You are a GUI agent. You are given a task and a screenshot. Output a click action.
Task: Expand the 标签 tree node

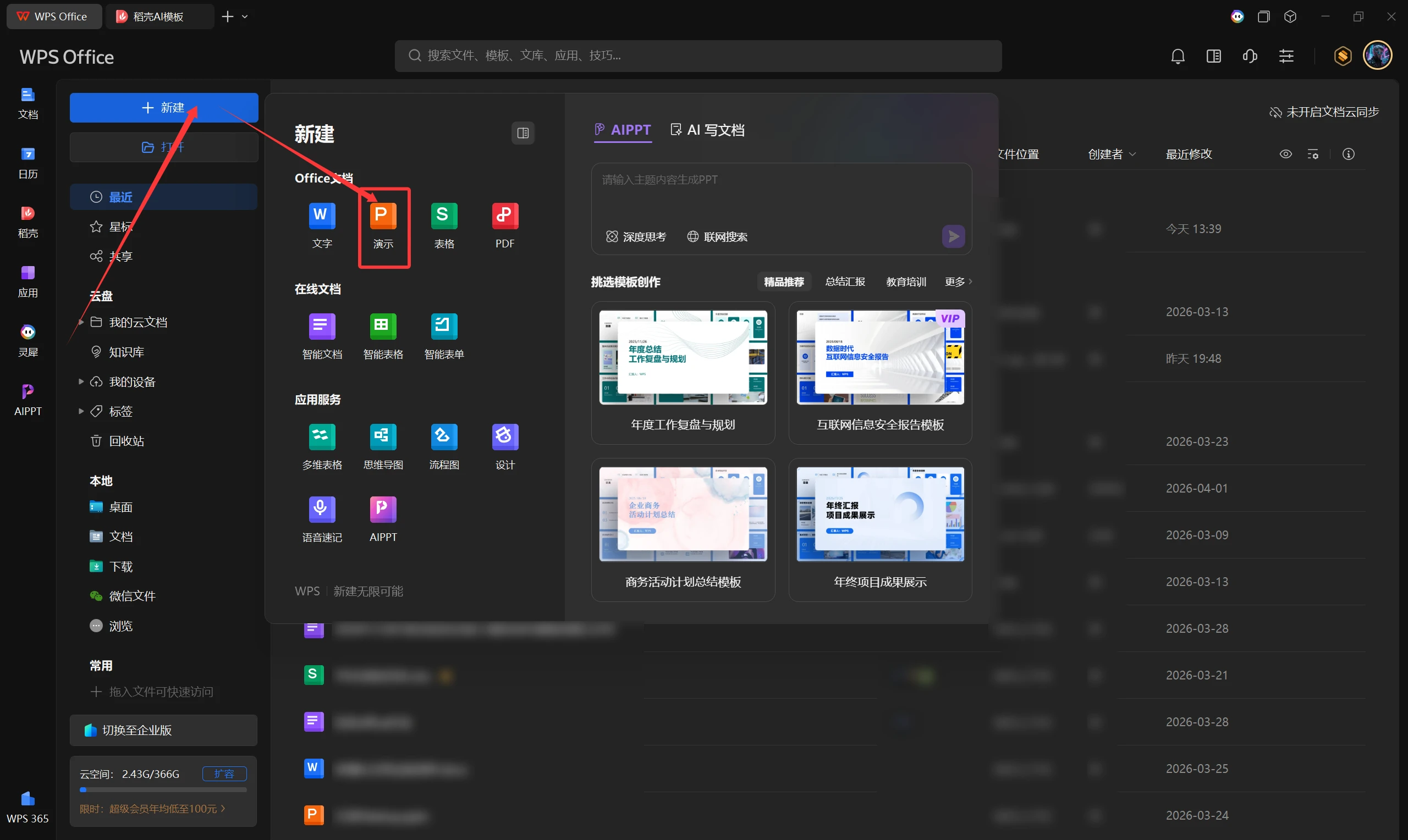click(x=81, y=411)
